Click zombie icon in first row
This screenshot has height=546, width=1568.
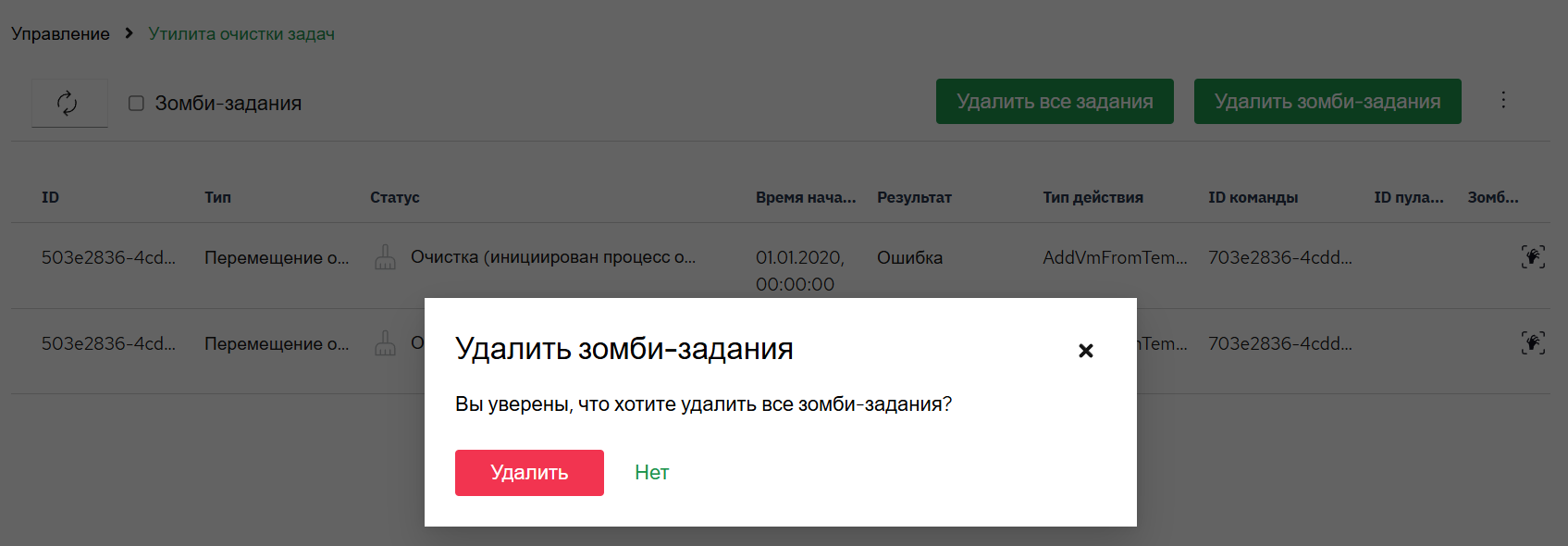point(1533,257)
